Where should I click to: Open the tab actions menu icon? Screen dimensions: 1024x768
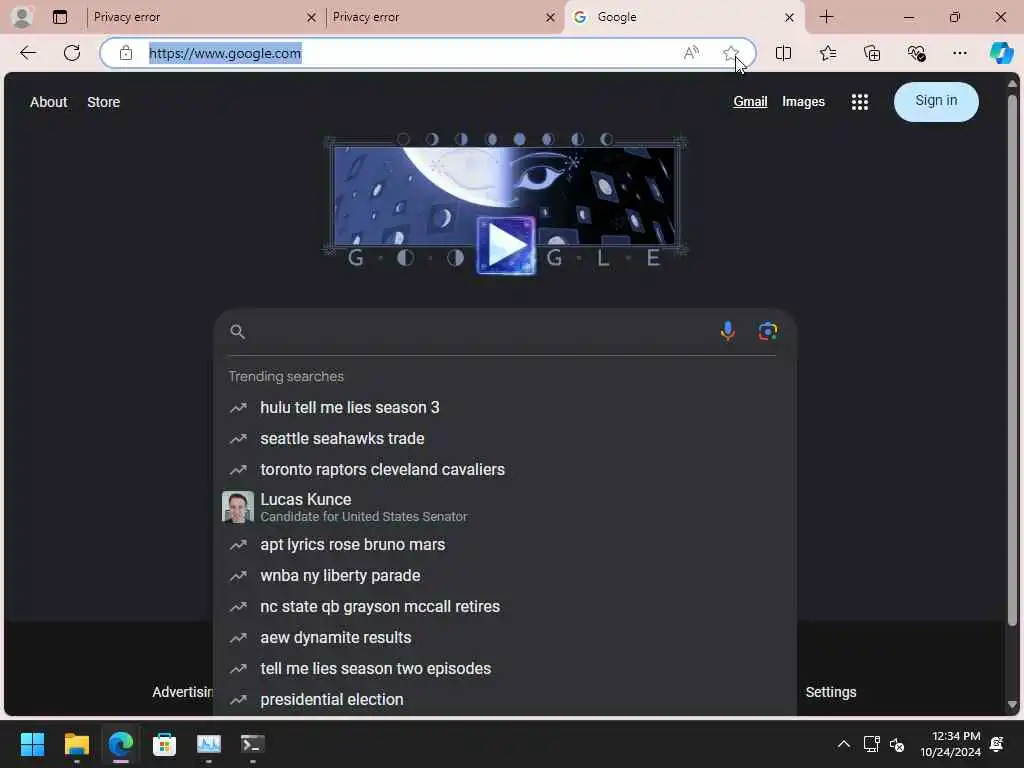coord(59,17)
